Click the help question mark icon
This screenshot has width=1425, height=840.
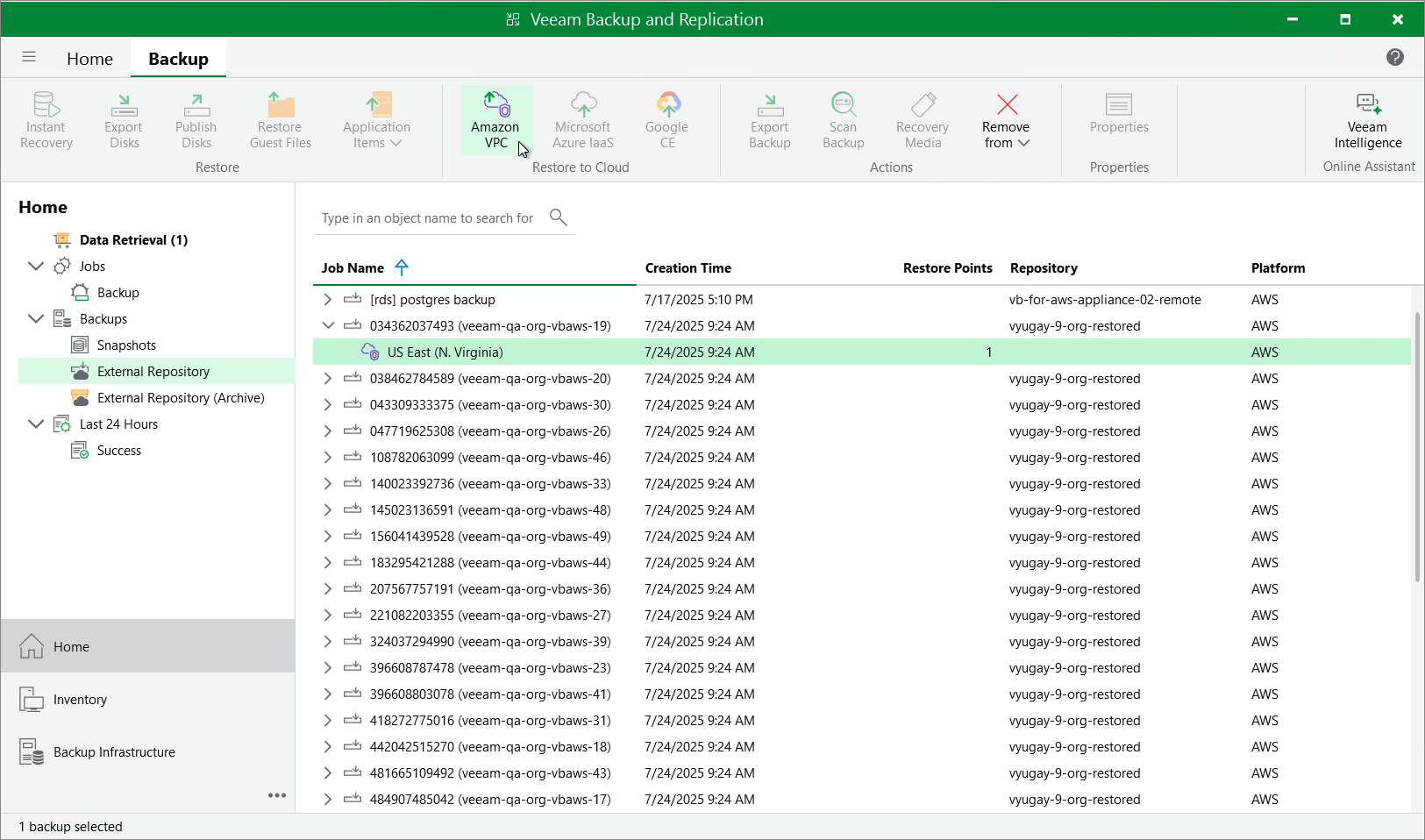[1394, 57]
